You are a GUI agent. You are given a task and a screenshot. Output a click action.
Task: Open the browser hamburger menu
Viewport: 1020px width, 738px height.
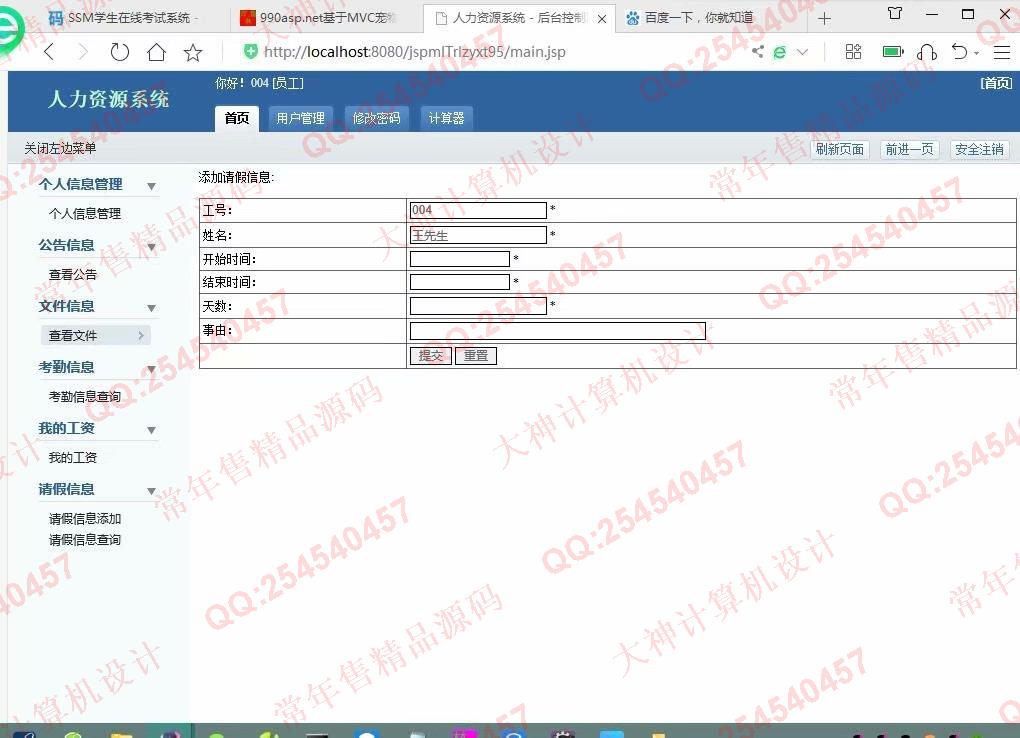1001,52
